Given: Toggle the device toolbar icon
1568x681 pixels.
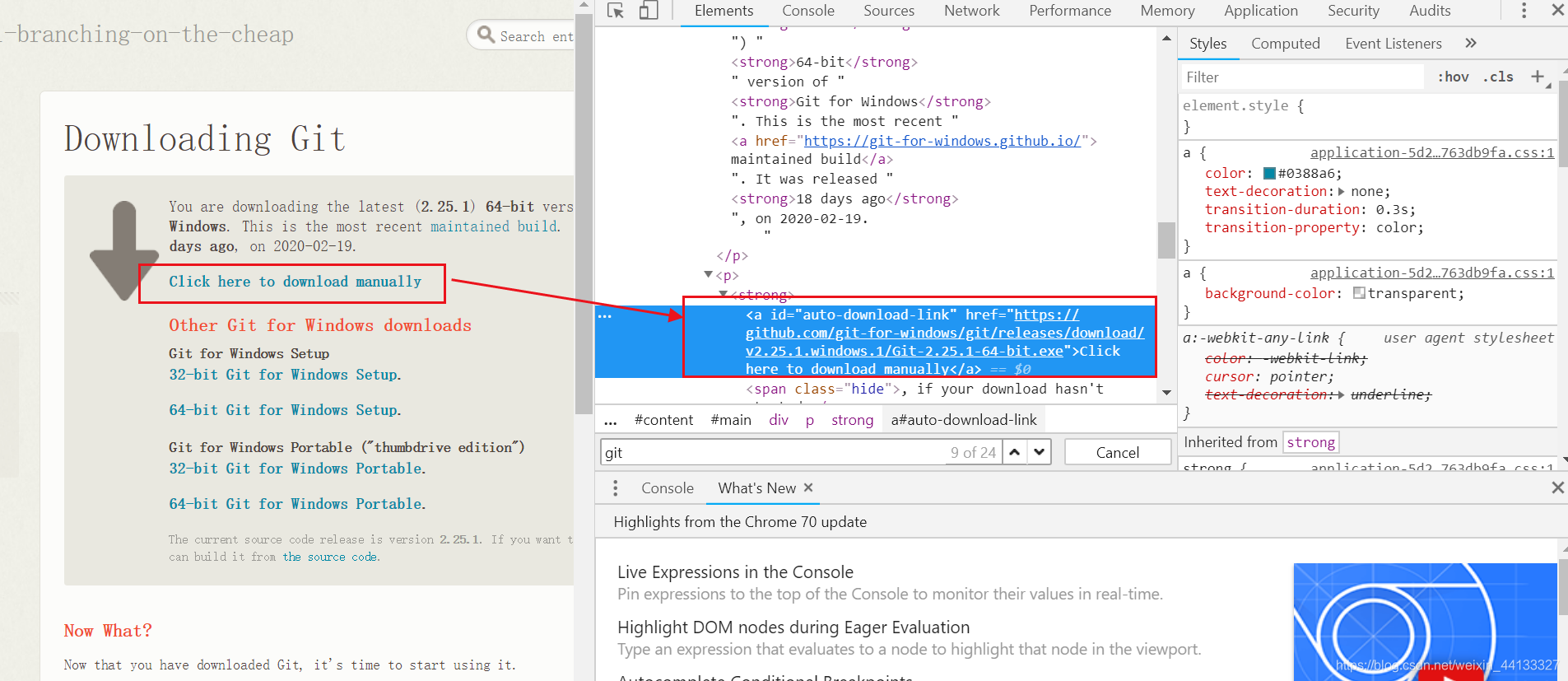Looking at the screenshot, I should pos(649,11).
